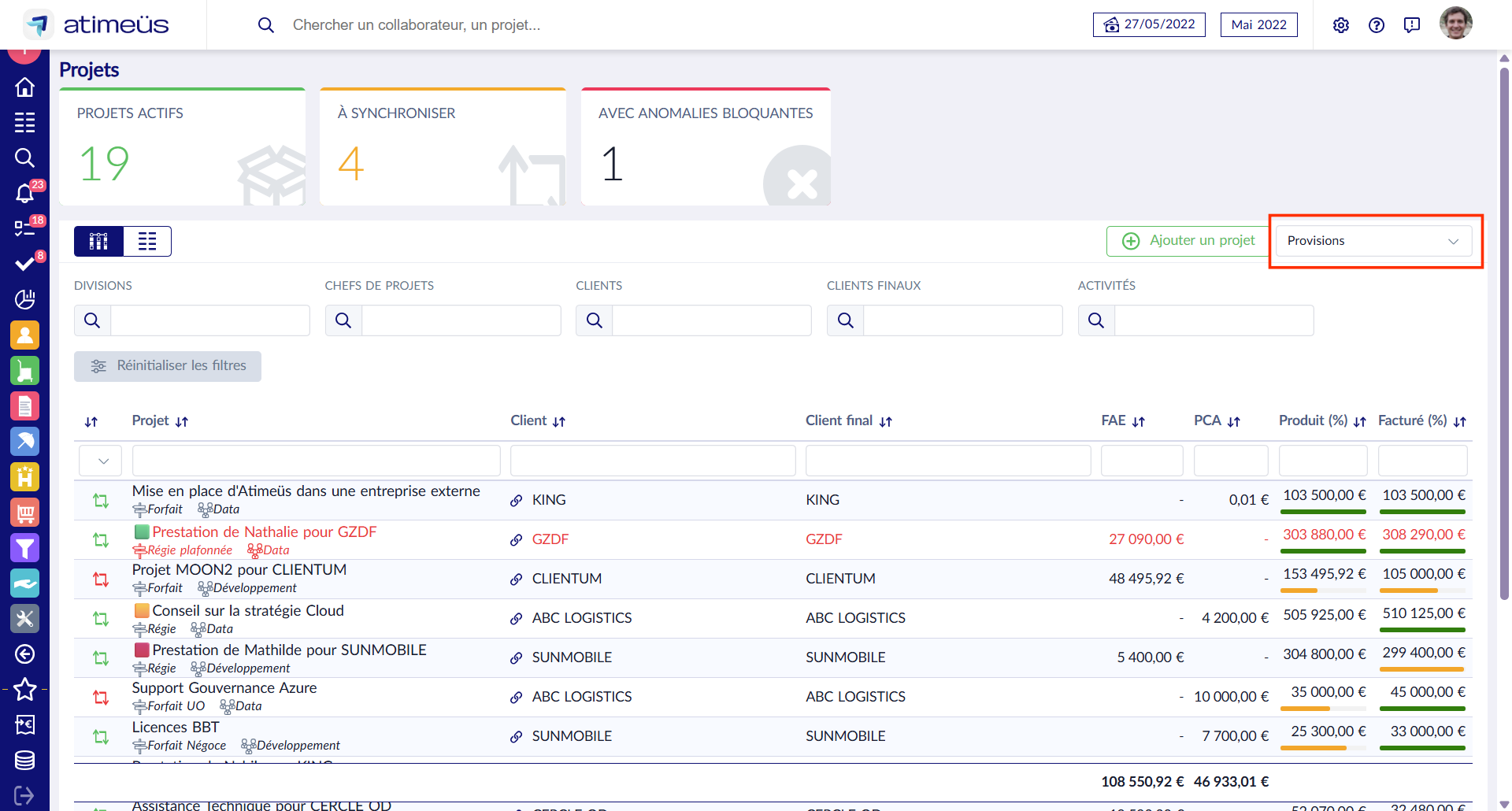
Task: Select the Projets actifs card
Action: 182,147
